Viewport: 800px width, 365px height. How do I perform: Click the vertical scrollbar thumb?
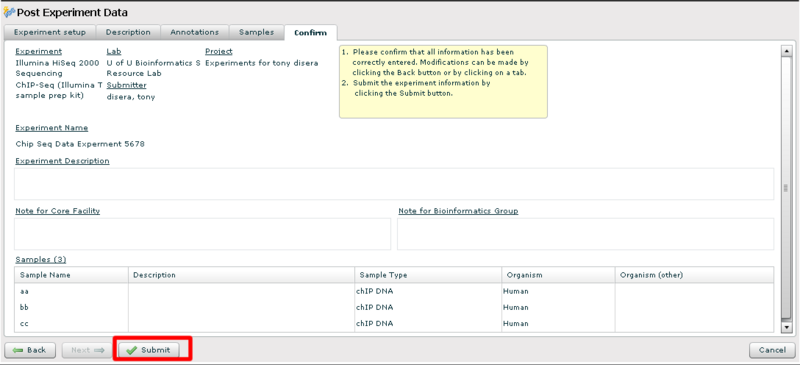pos(786,188)
